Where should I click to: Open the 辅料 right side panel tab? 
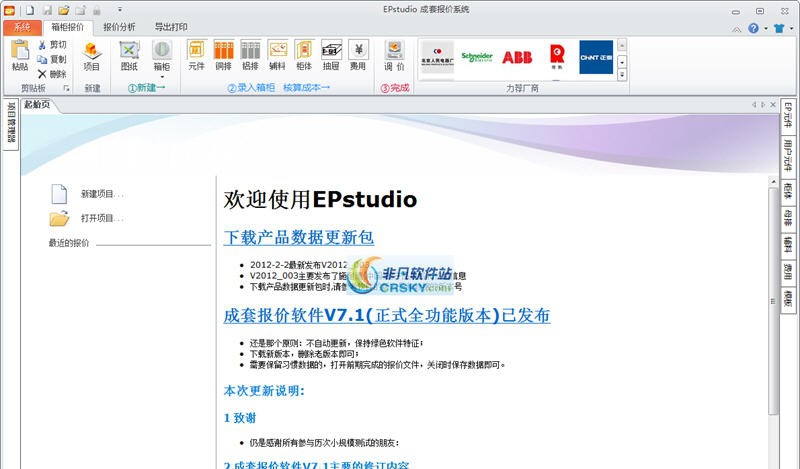(788, 245)
